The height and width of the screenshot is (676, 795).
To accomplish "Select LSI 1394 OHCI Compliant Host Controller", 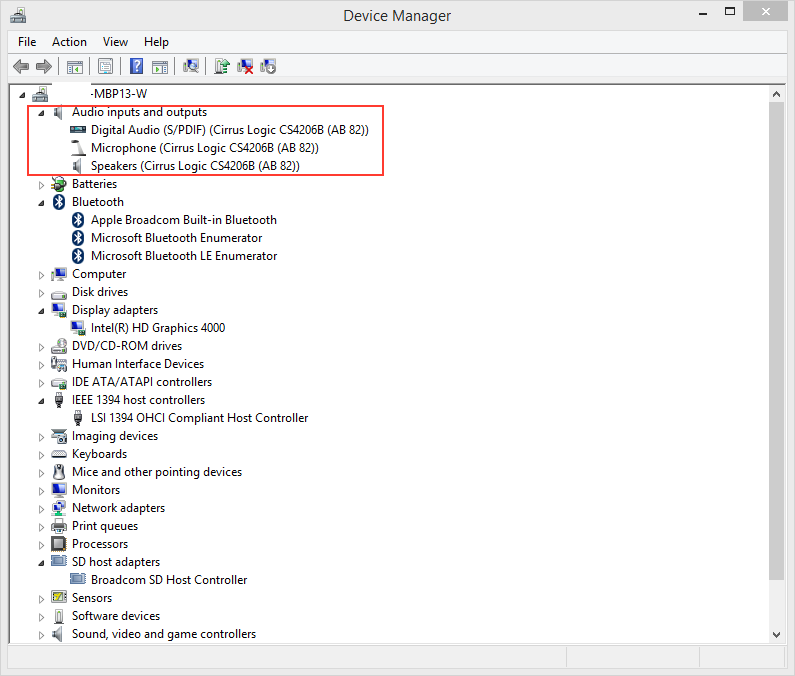I will pyautogui.click(x=199, y=418).
